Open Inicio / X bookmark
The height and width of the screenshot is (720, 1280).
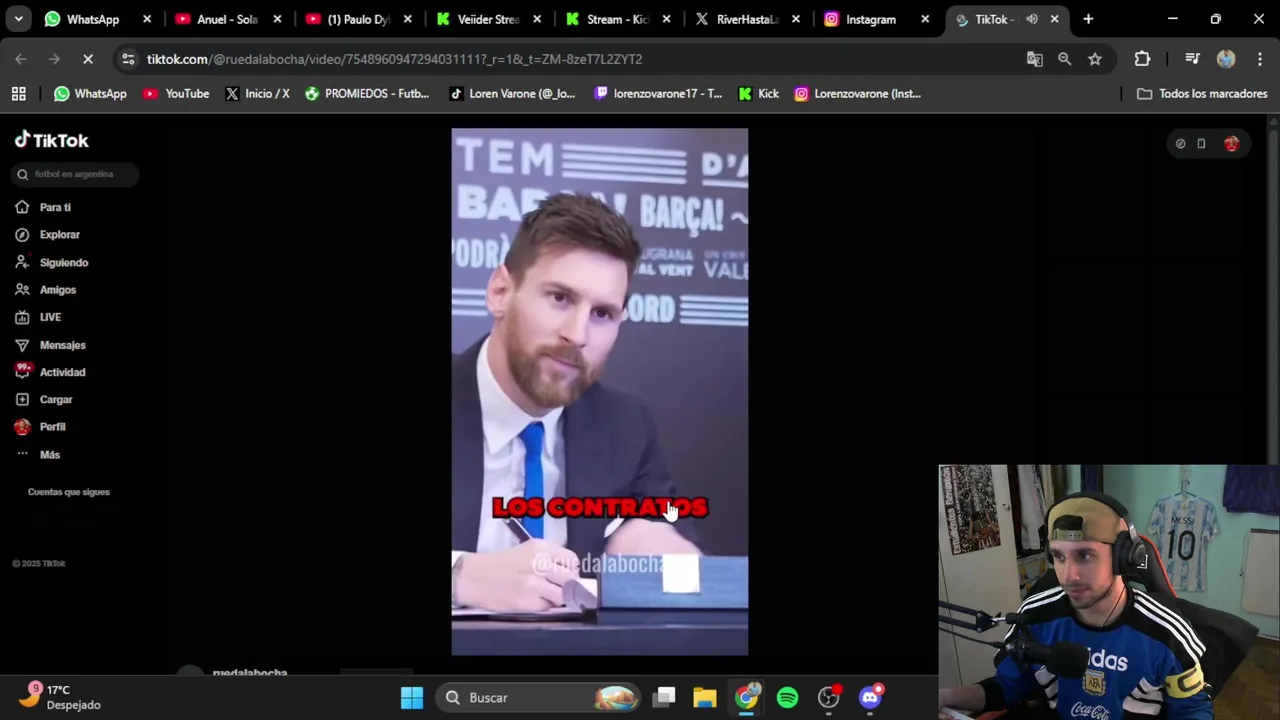coord(257,94)
